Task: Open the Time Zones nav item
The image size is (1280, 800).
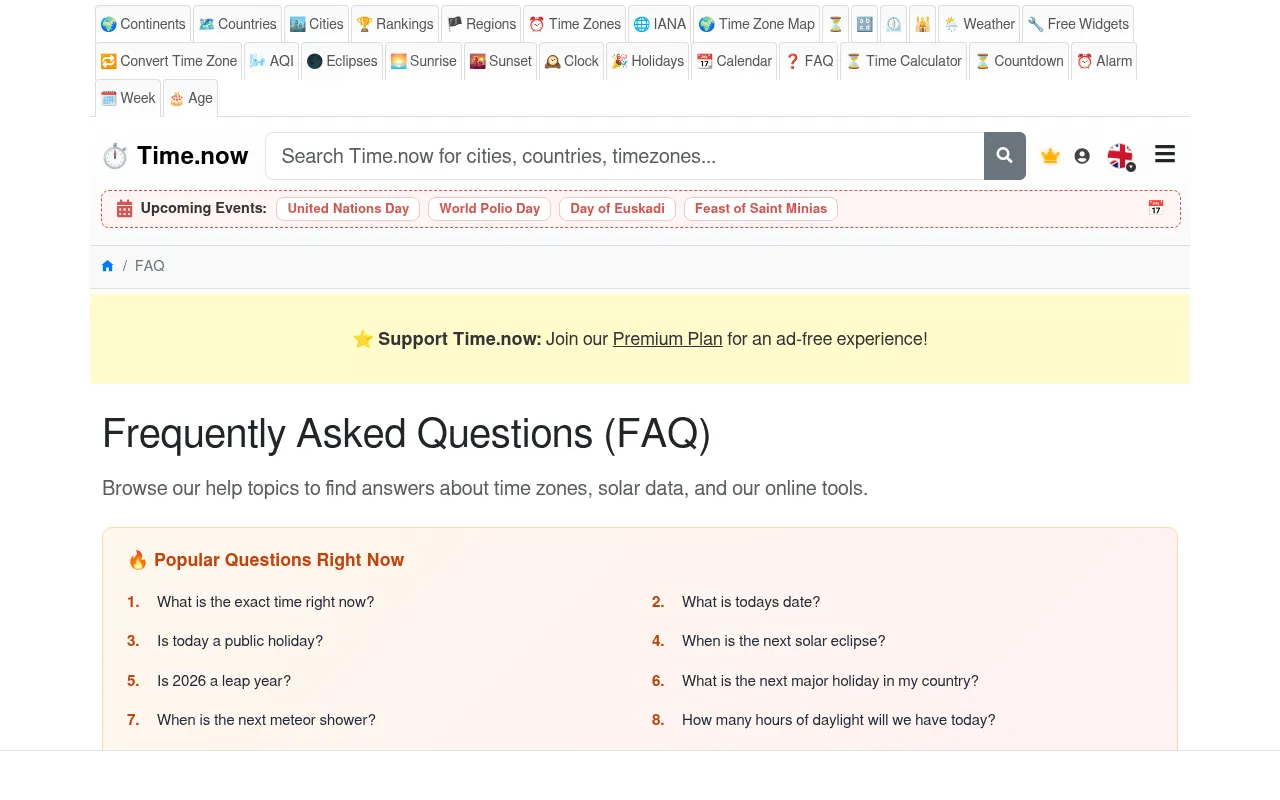Action: coord(575,24)
